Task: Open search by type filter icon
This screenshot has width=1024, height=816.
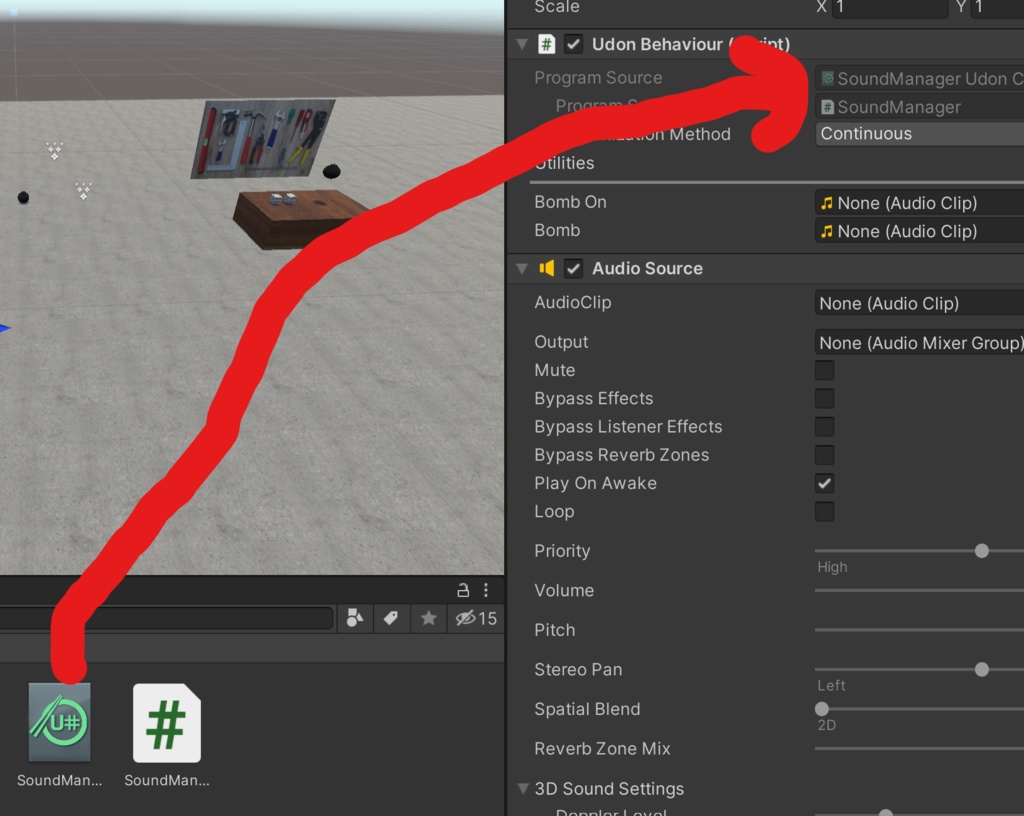Action: coord(355,618)
